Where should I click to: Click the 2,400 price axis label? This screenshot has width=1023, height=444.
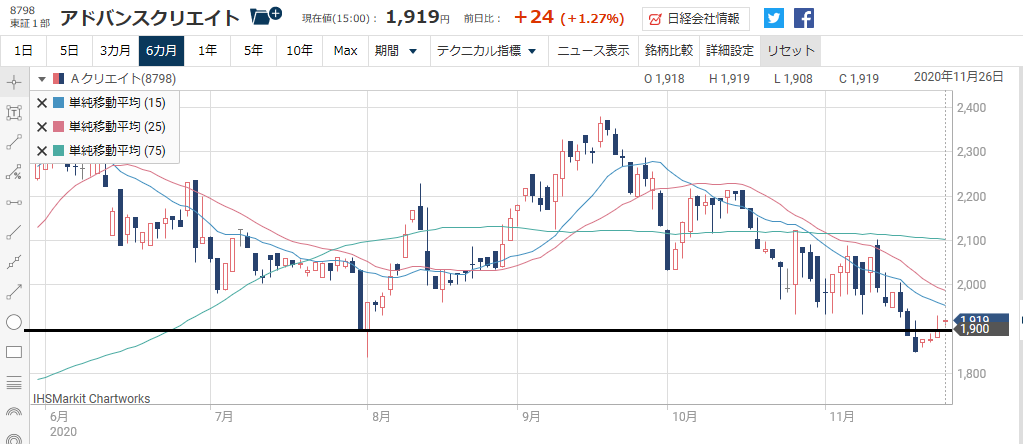tap(972, 107)
